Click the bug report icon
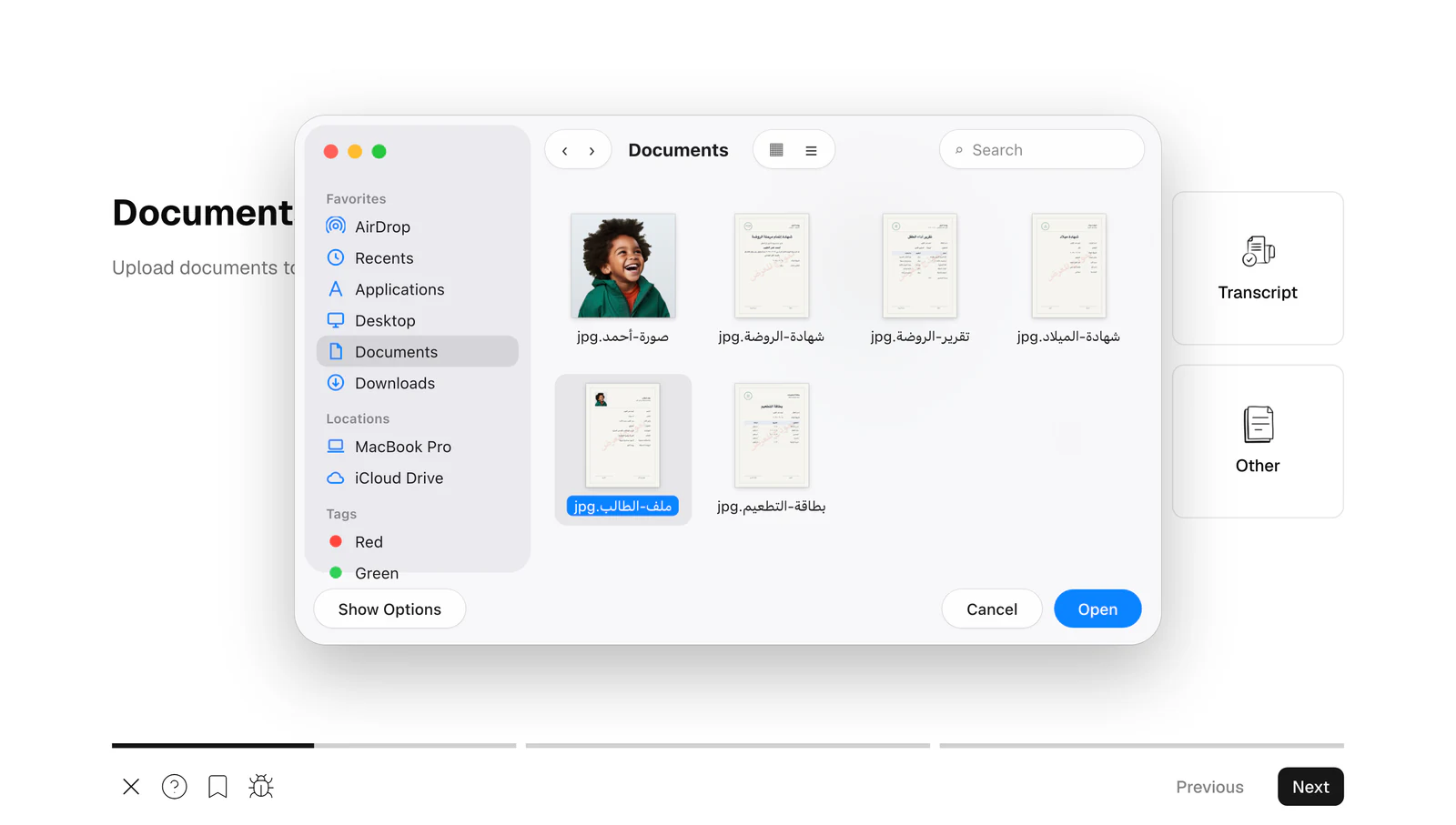1456x825 pixels. point(261,787)
